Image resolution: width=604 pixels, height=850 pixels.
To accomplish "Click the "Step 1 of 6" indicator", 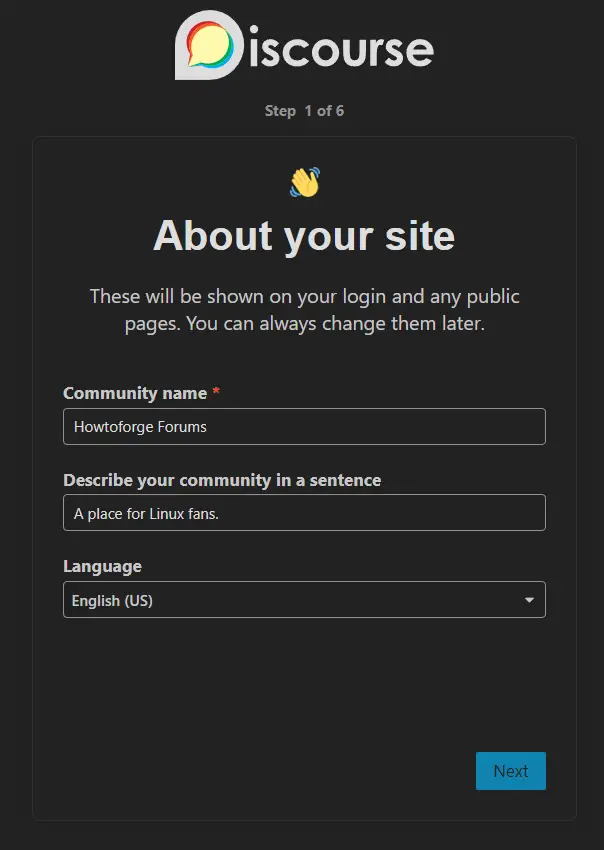I will click(304, 110).
